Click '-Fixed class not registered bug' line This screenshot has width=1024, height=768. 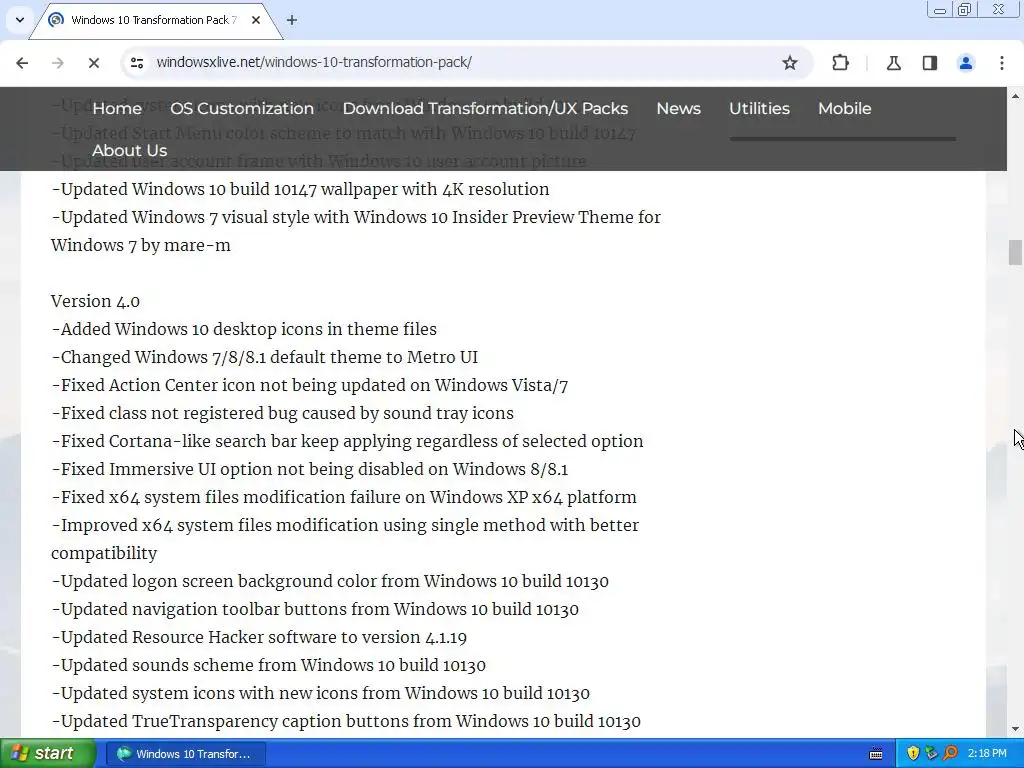tap(283, 413)
